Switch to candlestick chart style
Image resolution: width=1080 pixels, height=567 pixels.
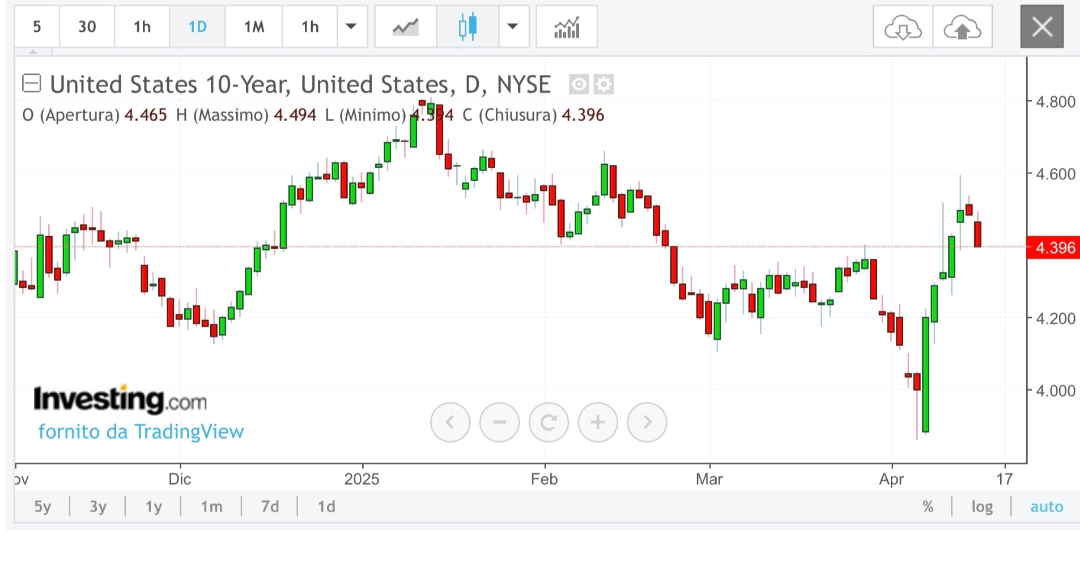[x=468, y=27]
